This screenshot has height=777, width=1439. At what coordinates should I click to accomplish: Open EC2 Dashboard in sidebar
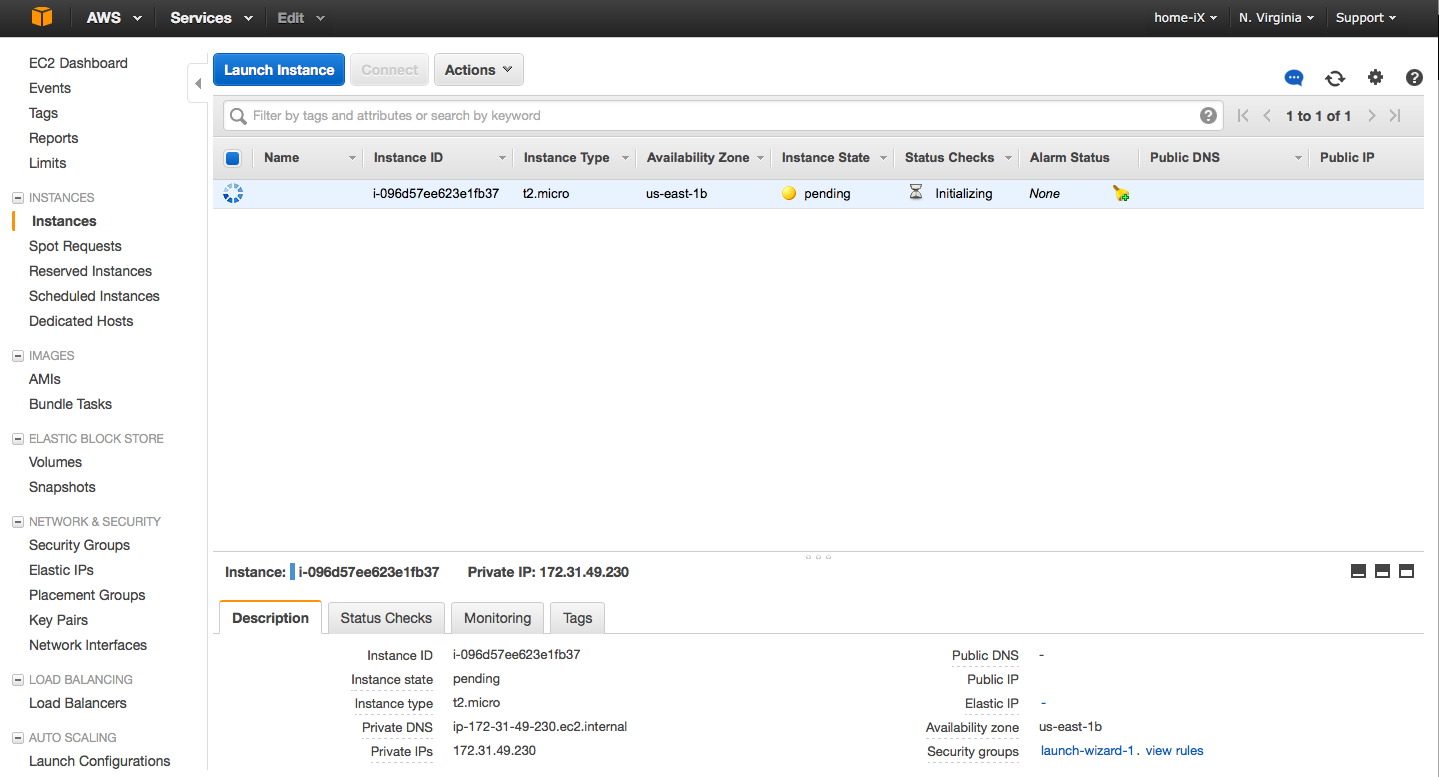tap(78, 63)
